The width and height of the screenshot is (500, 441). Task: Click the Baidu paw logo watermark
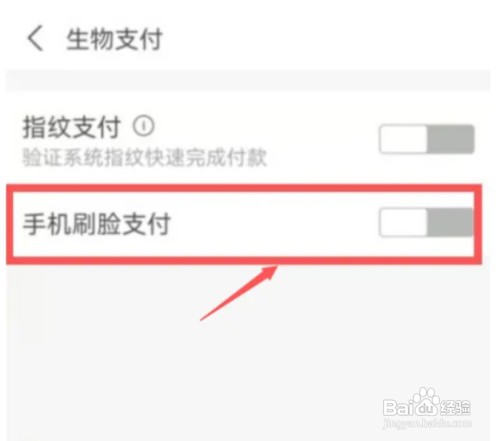coord(425,401)
